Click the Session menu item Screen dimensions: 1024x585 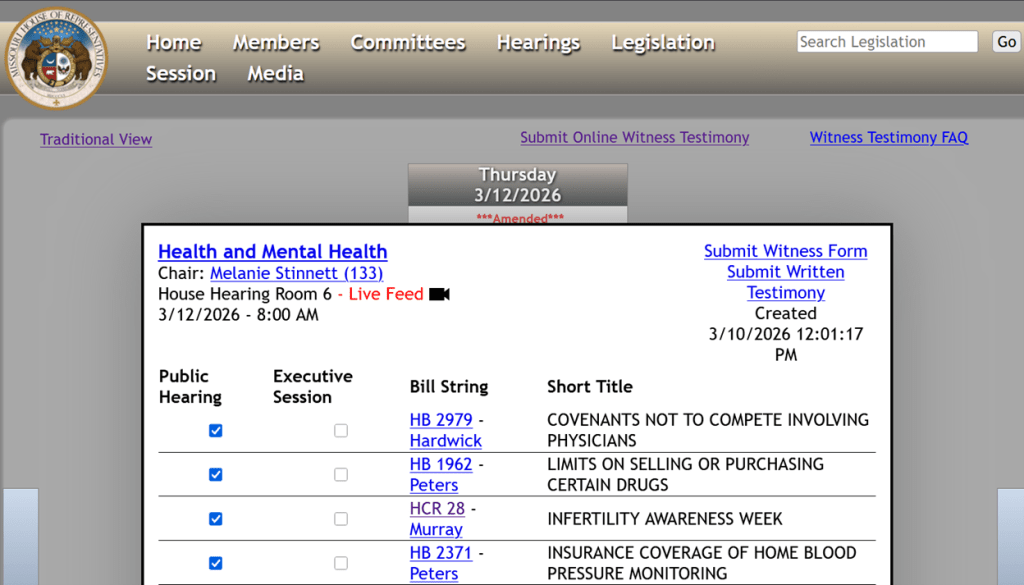(180, 73)
